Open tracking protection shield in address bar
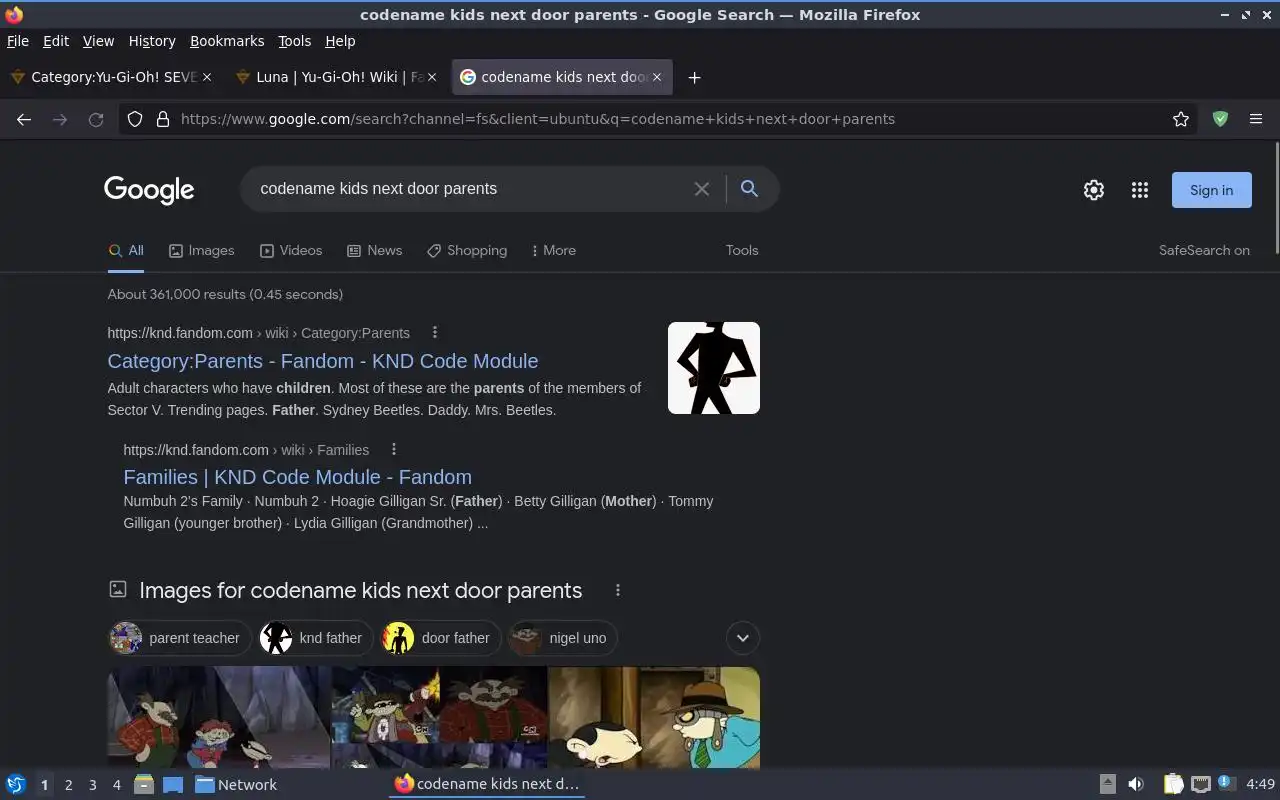The image size is (1280, 800). pyautogui.click(x=135, y=119)
